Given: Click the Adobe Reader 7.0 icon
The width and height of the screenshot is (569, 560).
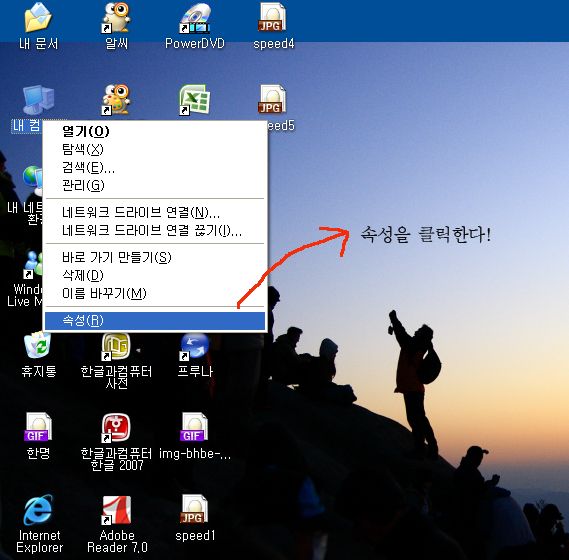Looking at the screenshot, I should pyautogui.click(x=116, y=510).
